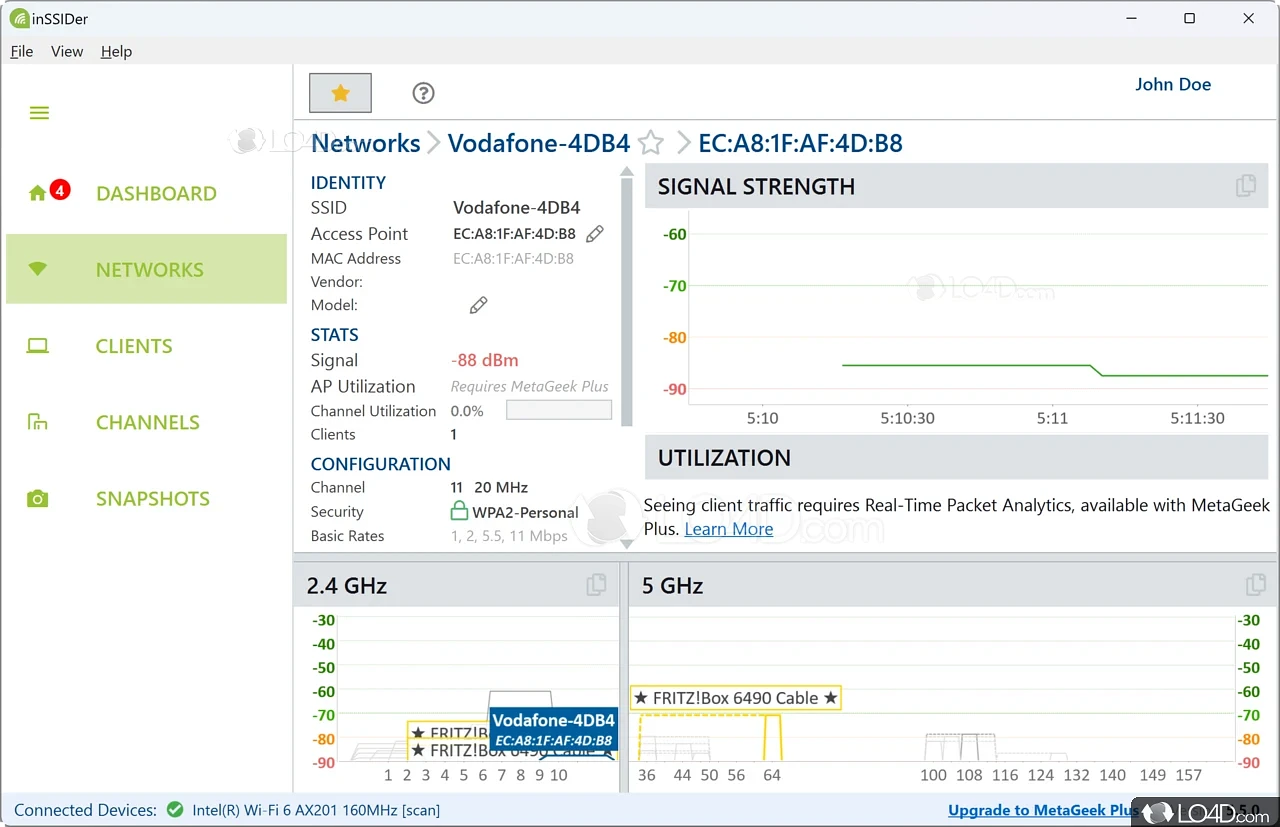This screenshot has width=1280, height=827.
Task: Star the Vodafone-4DB4 network as favorite
Action: point(651,143)
